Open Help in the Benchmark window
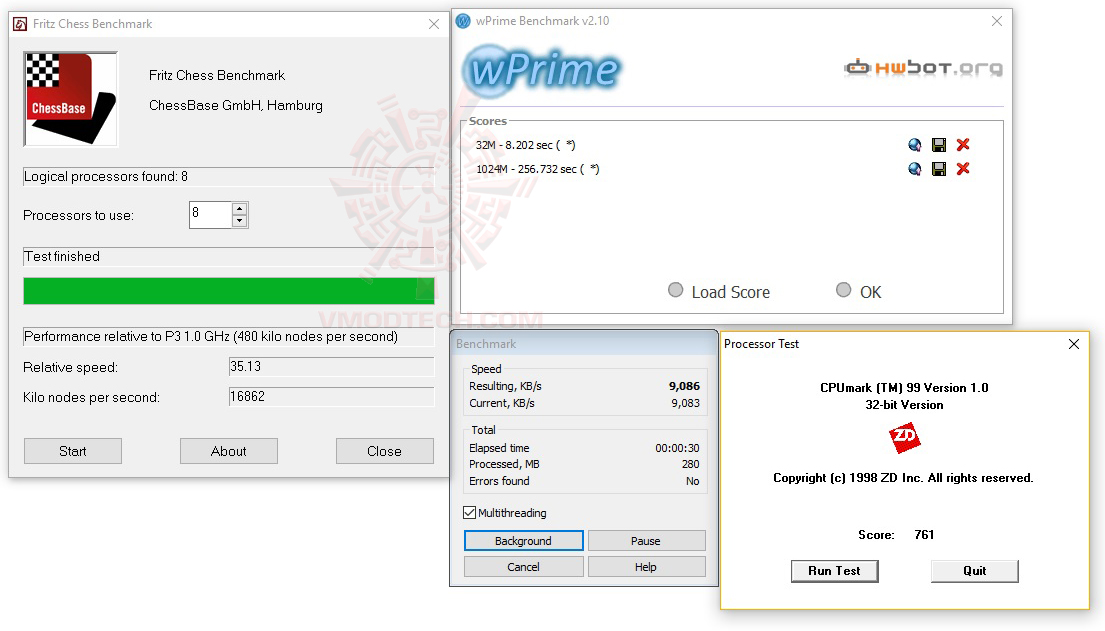This screenshot has height=631, width=1105. [x=646, y=567]
